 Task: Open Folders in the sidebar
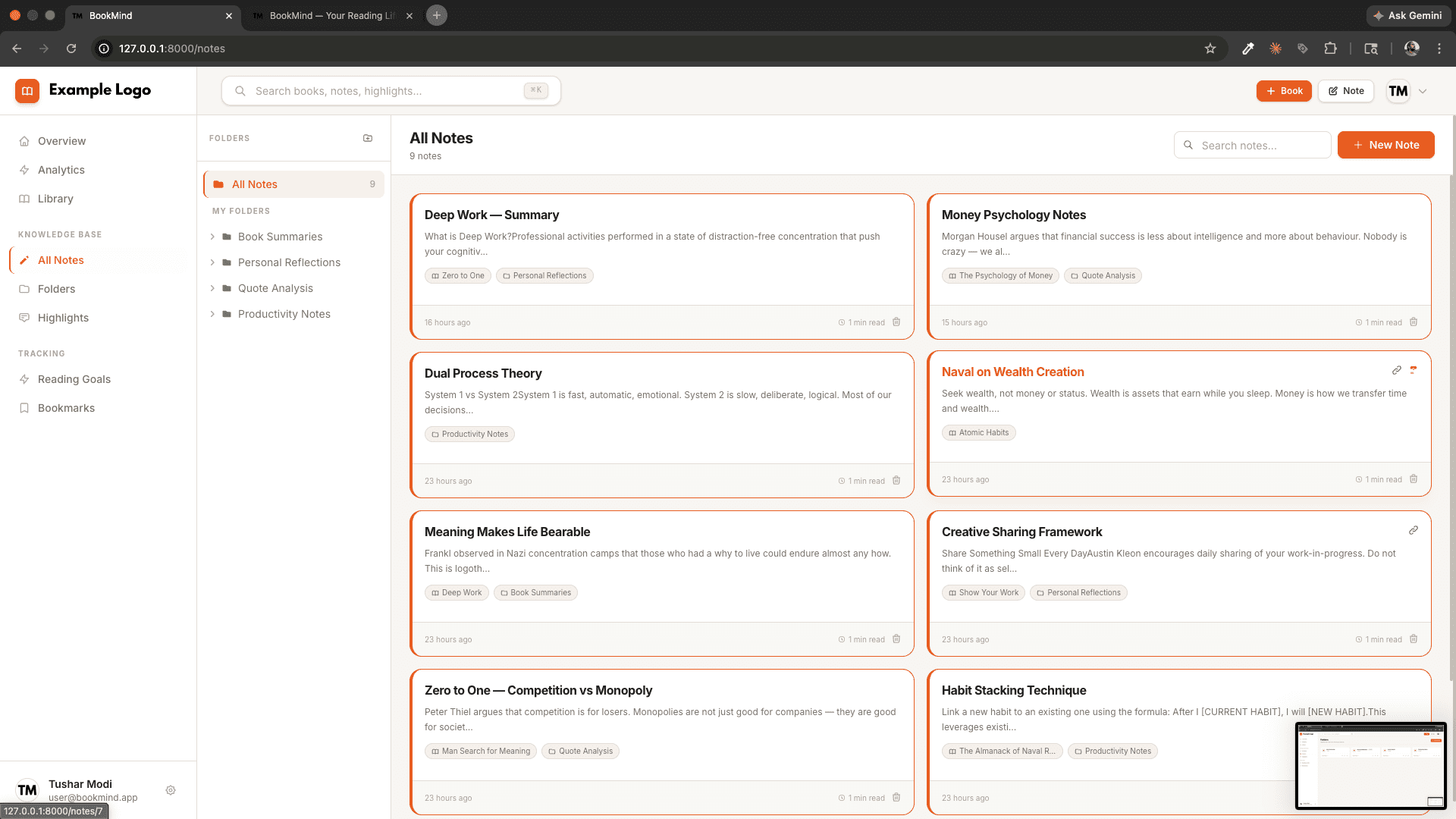[x=99, y=289]
